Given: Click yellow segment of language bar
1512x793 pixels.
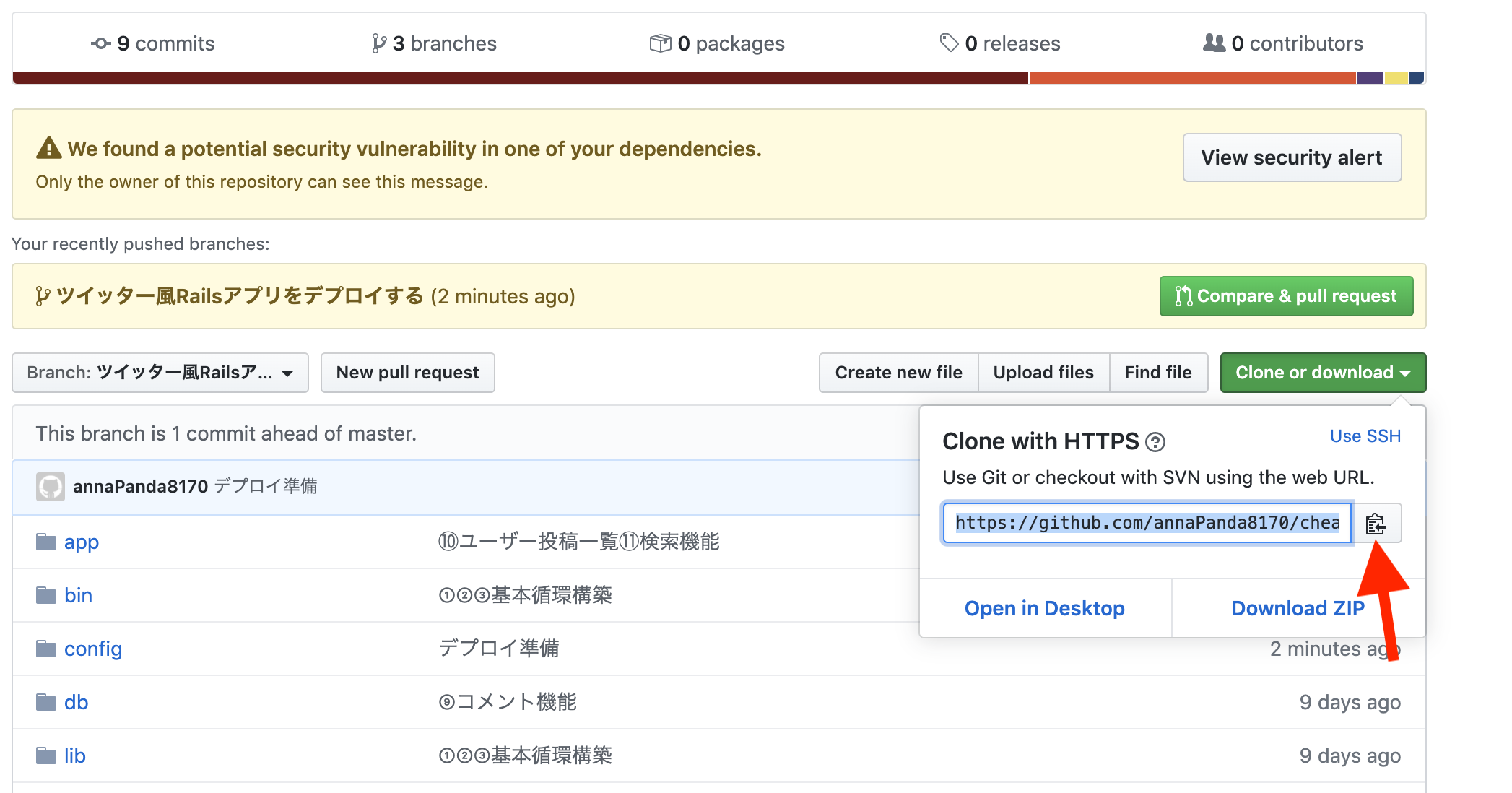Looking at the screenshot, I should click(x=1396, y=78).
